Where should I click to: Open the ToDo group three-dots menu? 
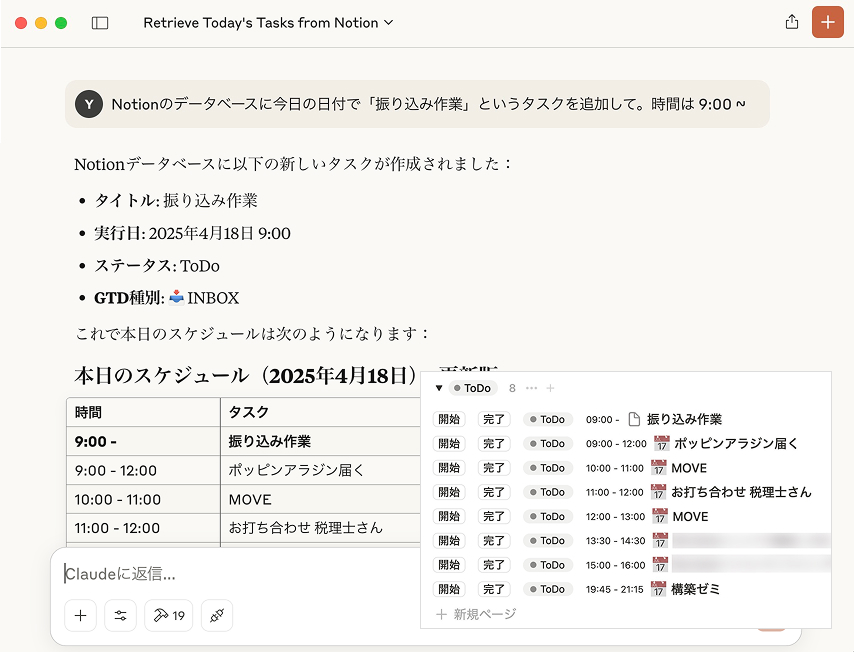tap(532, 388)
